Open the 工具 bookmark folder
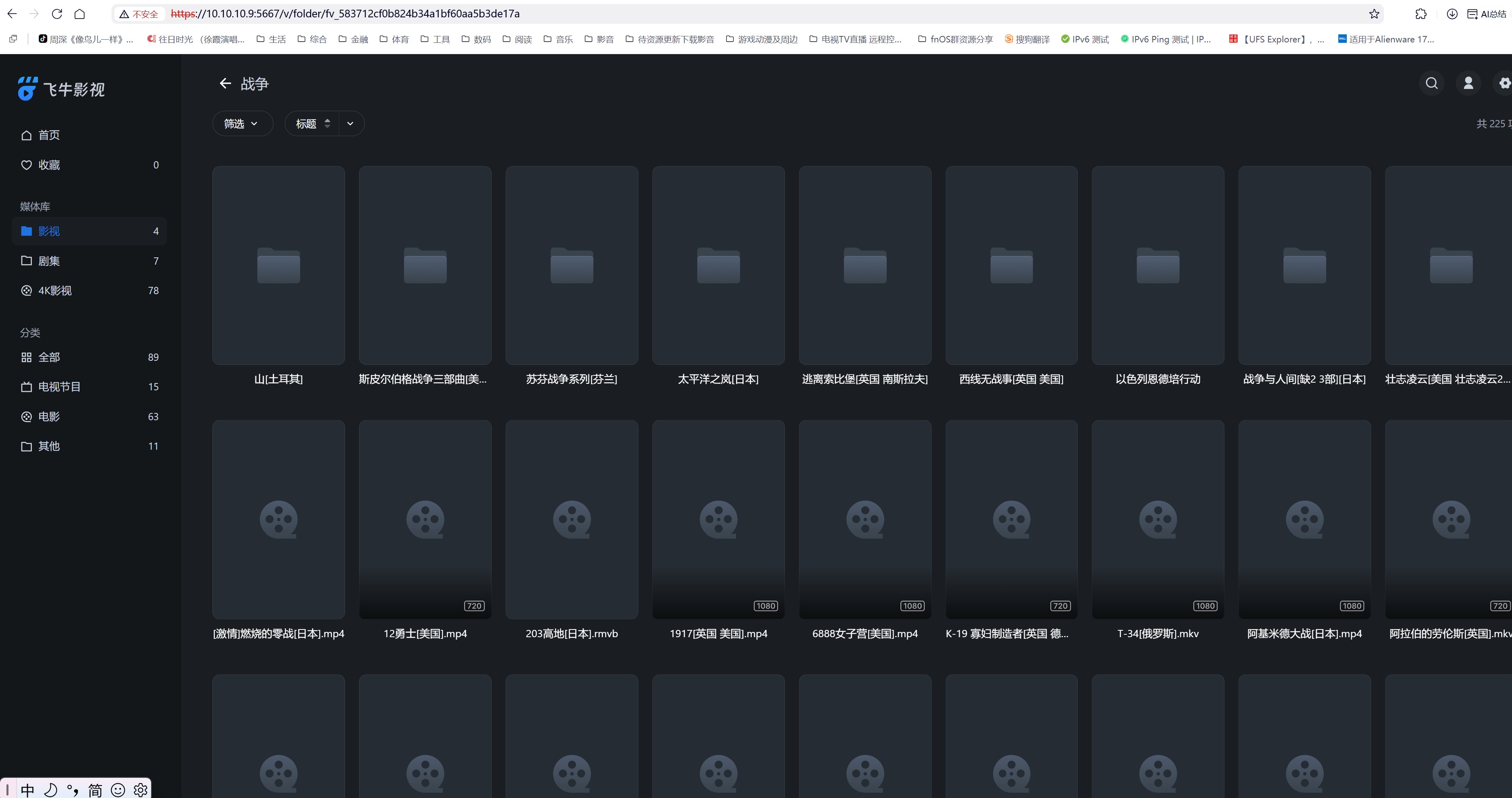The height and width of the screenshot is (798, 1512). tap(435, 39)
